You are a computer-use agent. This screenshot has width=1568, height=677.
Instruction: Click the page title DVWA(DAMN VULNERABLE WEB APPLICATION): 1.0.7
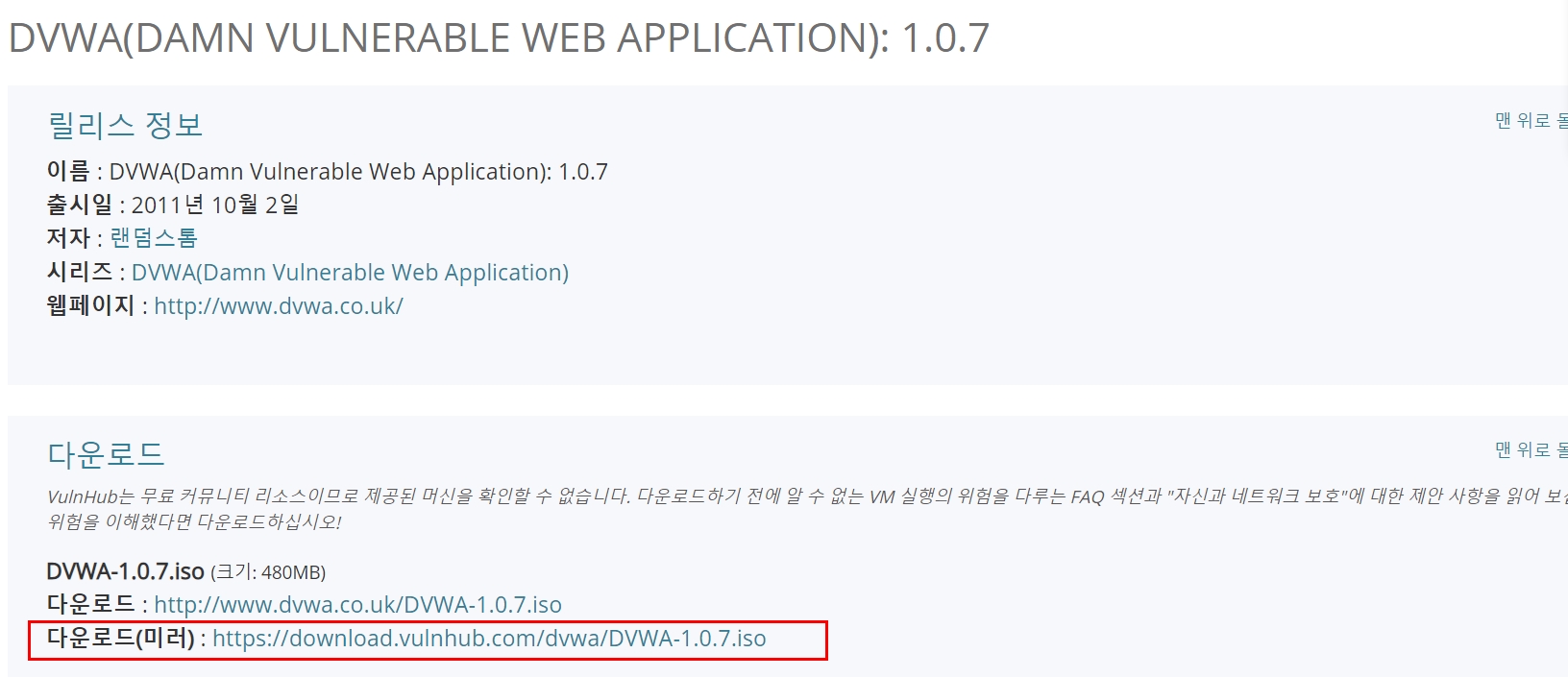click(499, 38)
